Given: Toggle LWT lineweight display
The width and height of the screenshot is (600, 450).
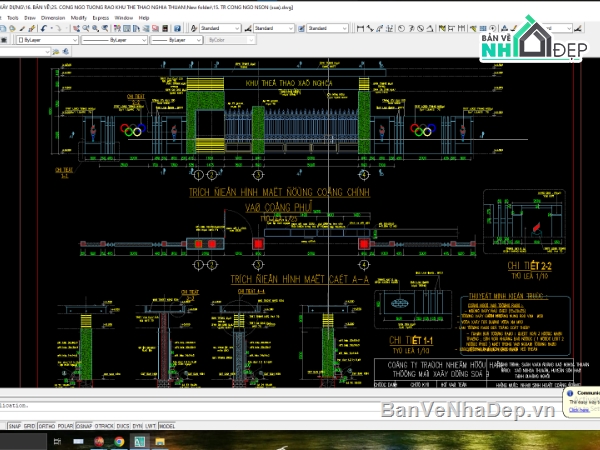Looking at the screenshot, I should click(x=150, y=426).
